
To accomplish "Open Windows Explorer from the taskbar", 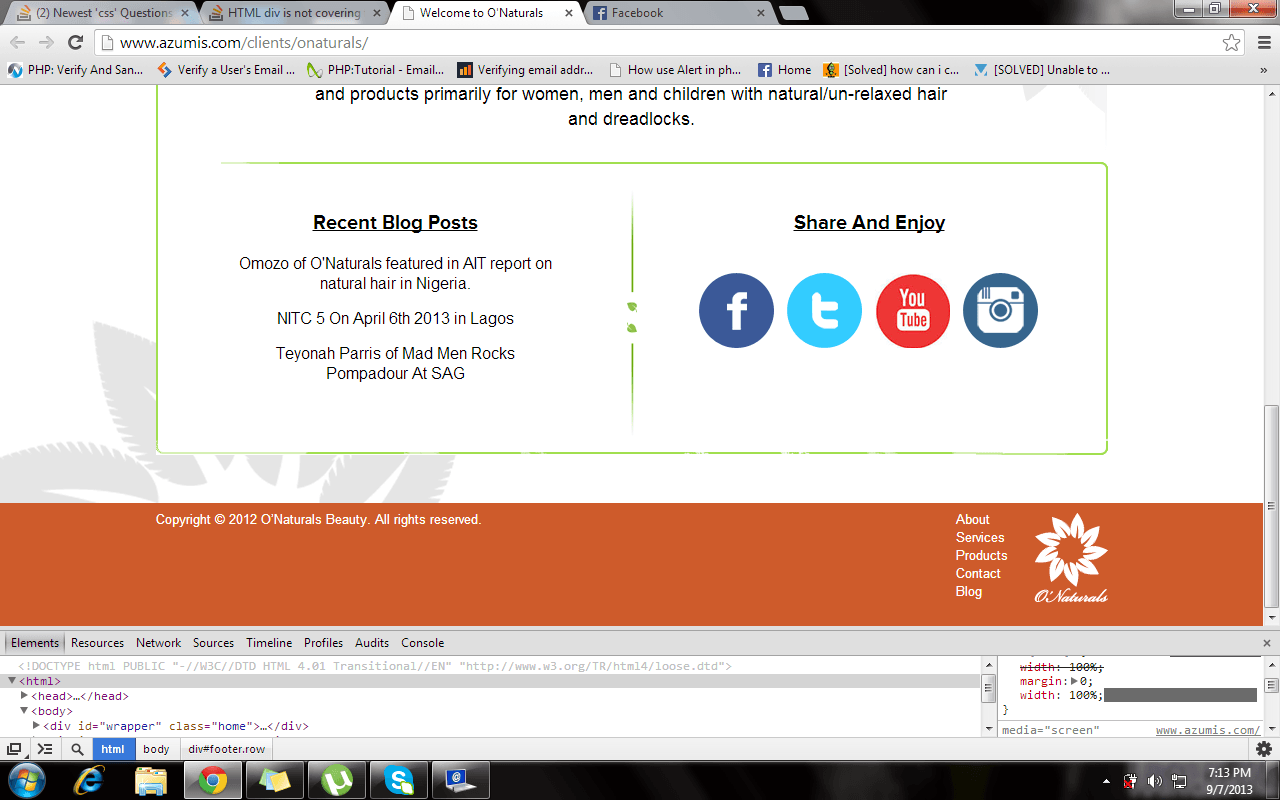I will point(151,779).
